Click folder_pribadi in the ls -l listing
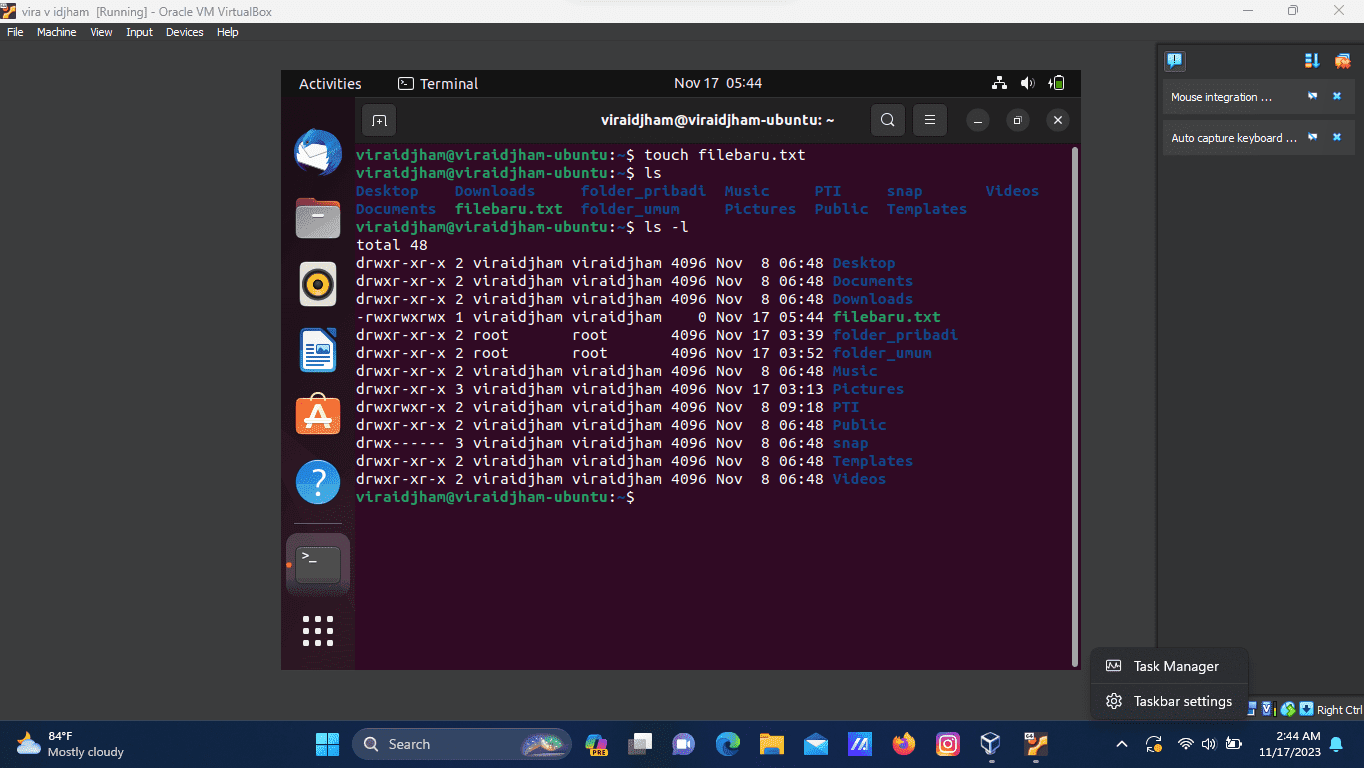The image size is (1364, 768). 895,335
